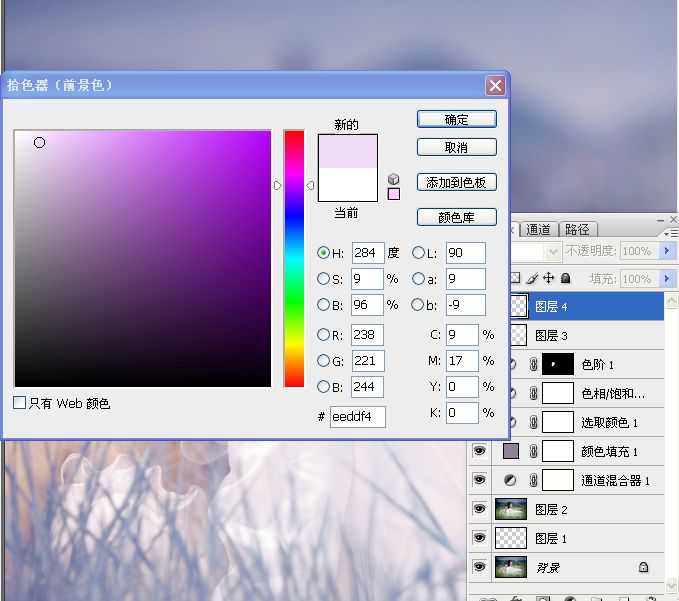
Task: Open the 填充 fill arrow popup
Action: point(667,278)
